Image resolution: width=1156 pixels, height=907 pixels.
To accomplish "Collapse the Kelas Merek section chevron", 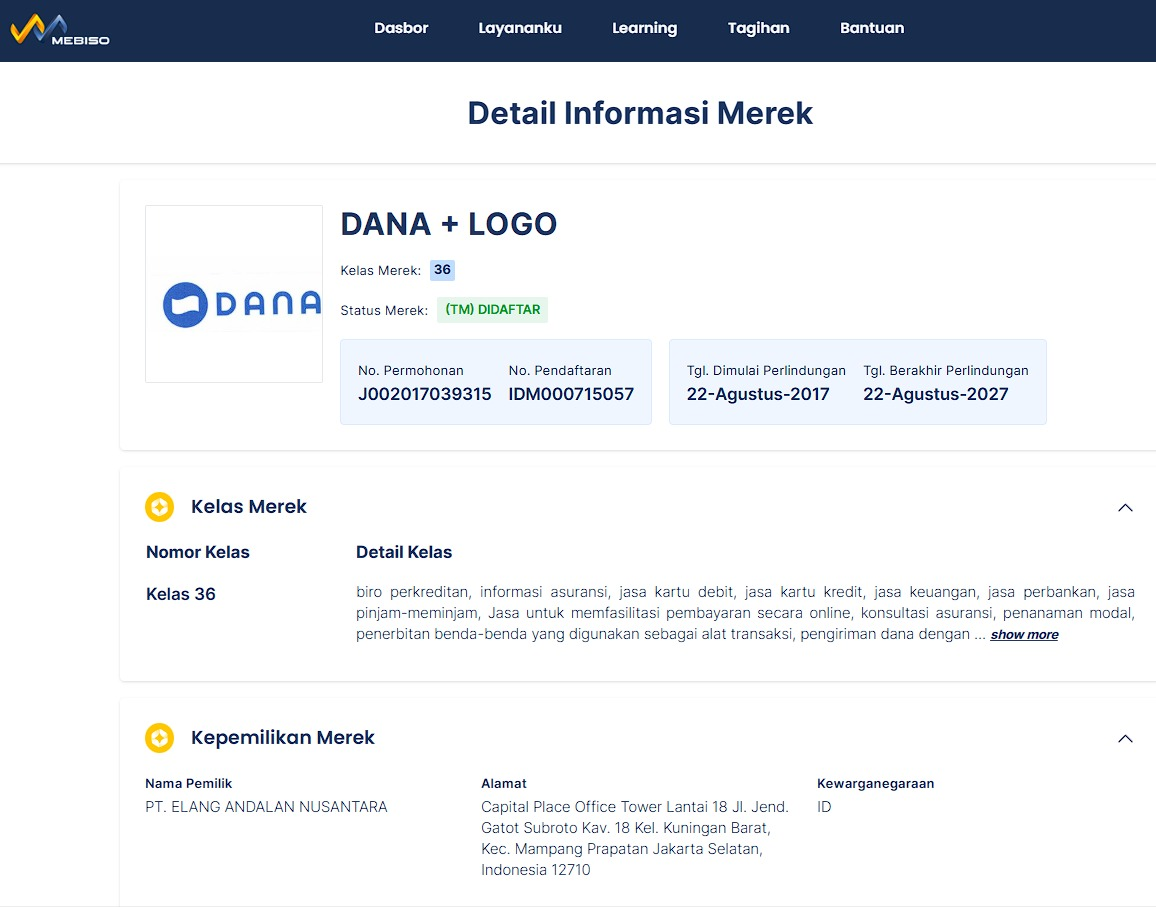I will tap(1125, 507).
